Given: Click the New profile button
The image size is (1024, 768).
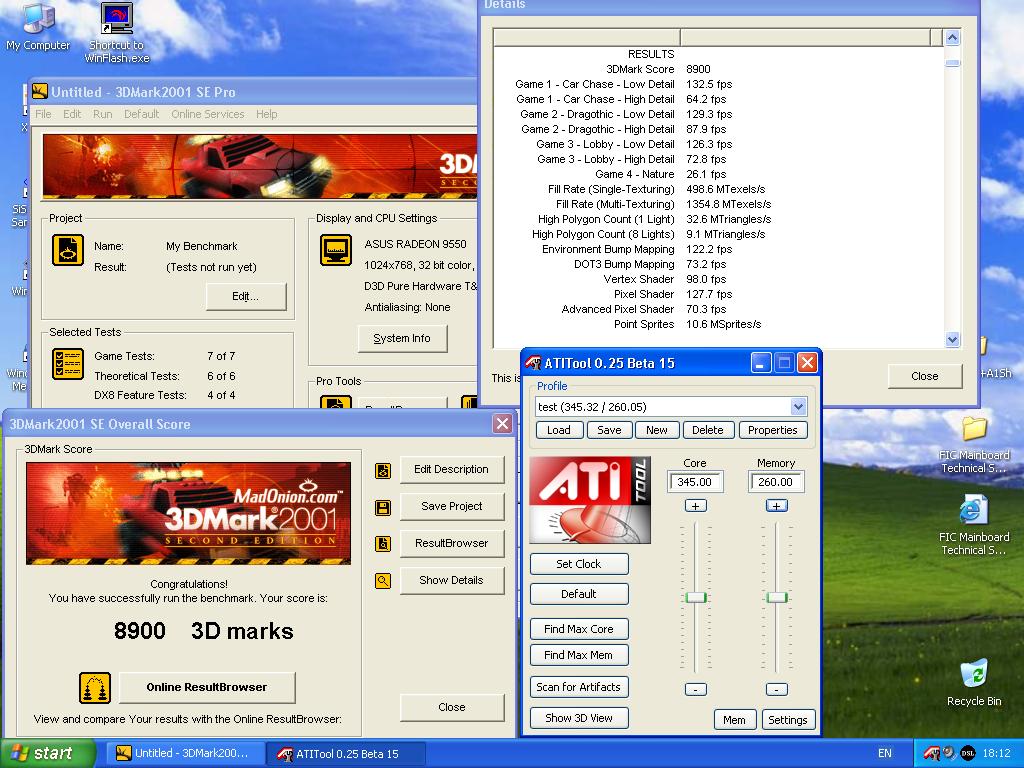Looking at the screenshot, I should [656, 430].
